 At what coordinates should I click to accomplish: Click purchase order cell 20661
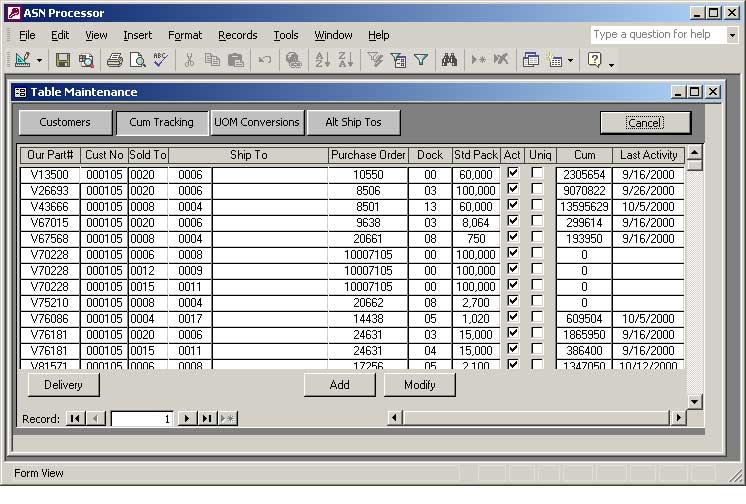(x=368, y=239)
